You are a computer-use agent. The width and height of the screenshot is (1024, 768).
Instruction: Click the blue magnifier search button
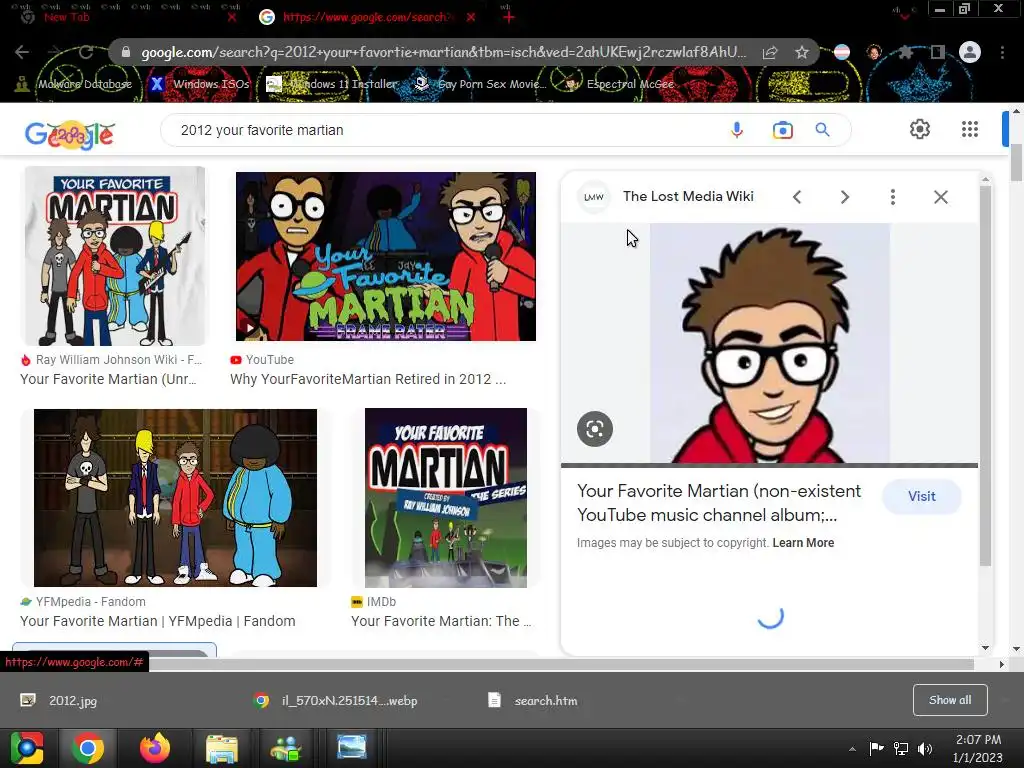point(823,130)
